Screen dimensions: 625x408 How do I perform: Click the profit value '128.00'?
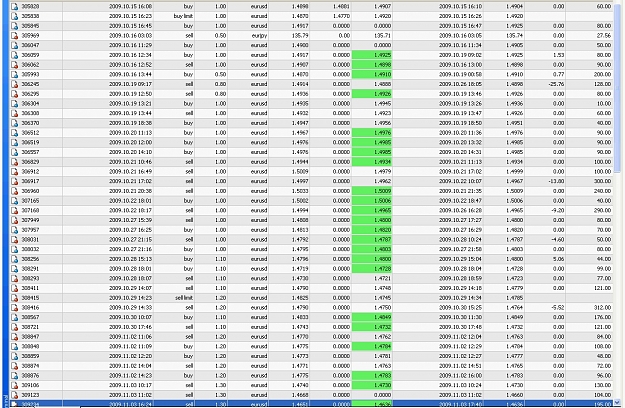tap(602, 84)
